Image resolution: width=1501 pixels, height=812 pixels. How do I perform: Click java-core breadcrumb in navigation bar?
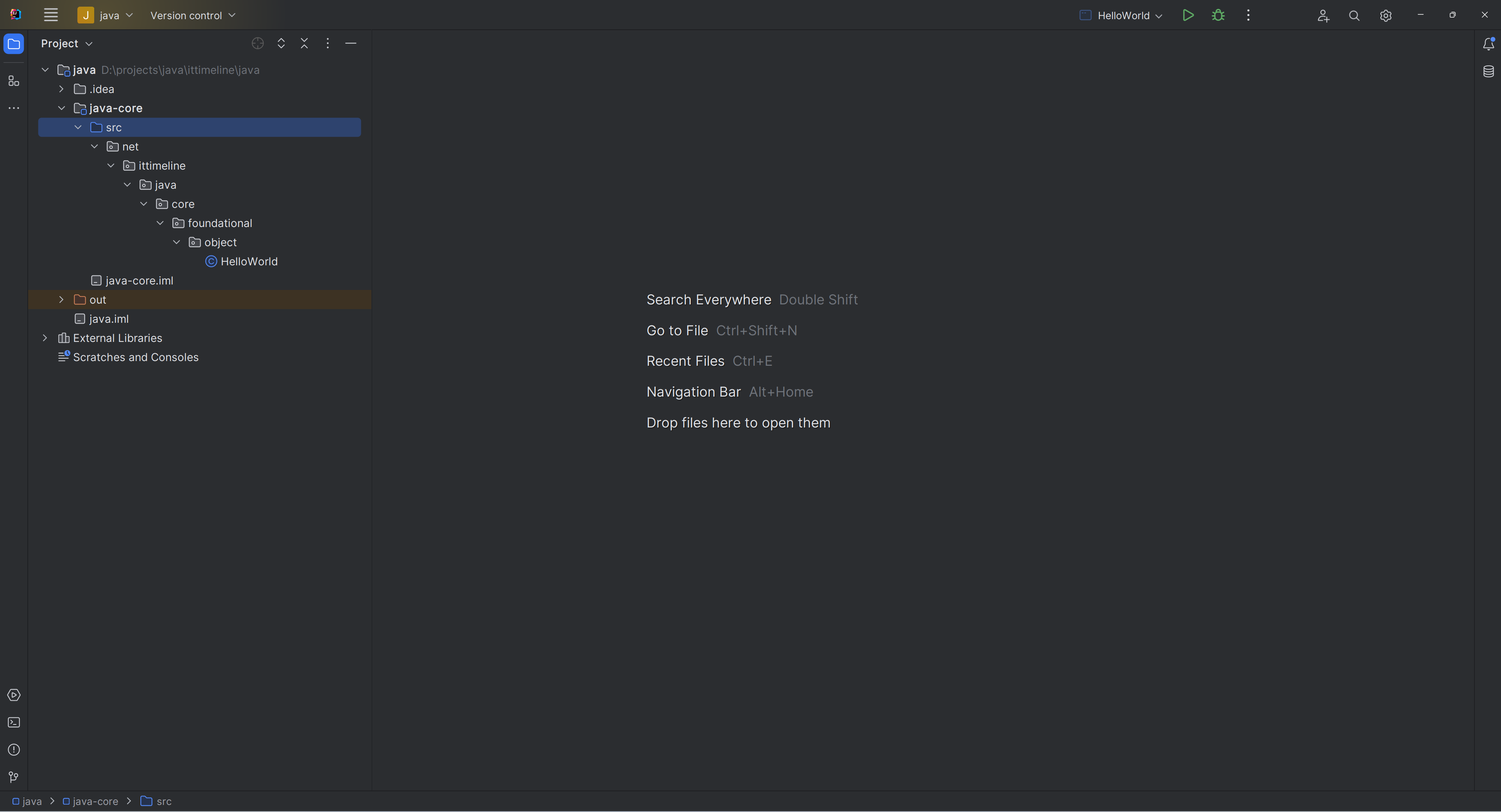90,801
